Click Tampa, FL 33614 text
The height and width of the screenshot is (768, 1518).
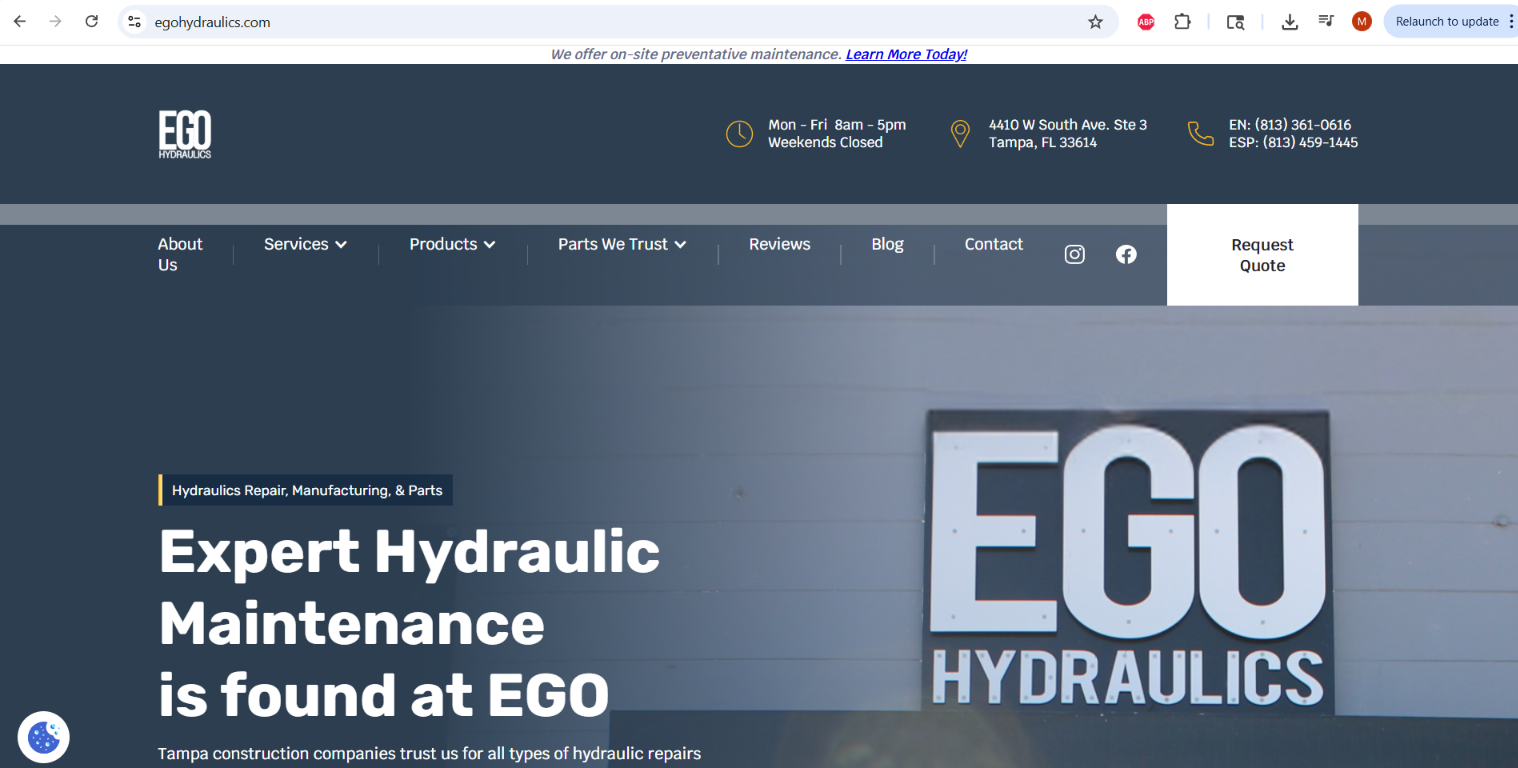1043,142
